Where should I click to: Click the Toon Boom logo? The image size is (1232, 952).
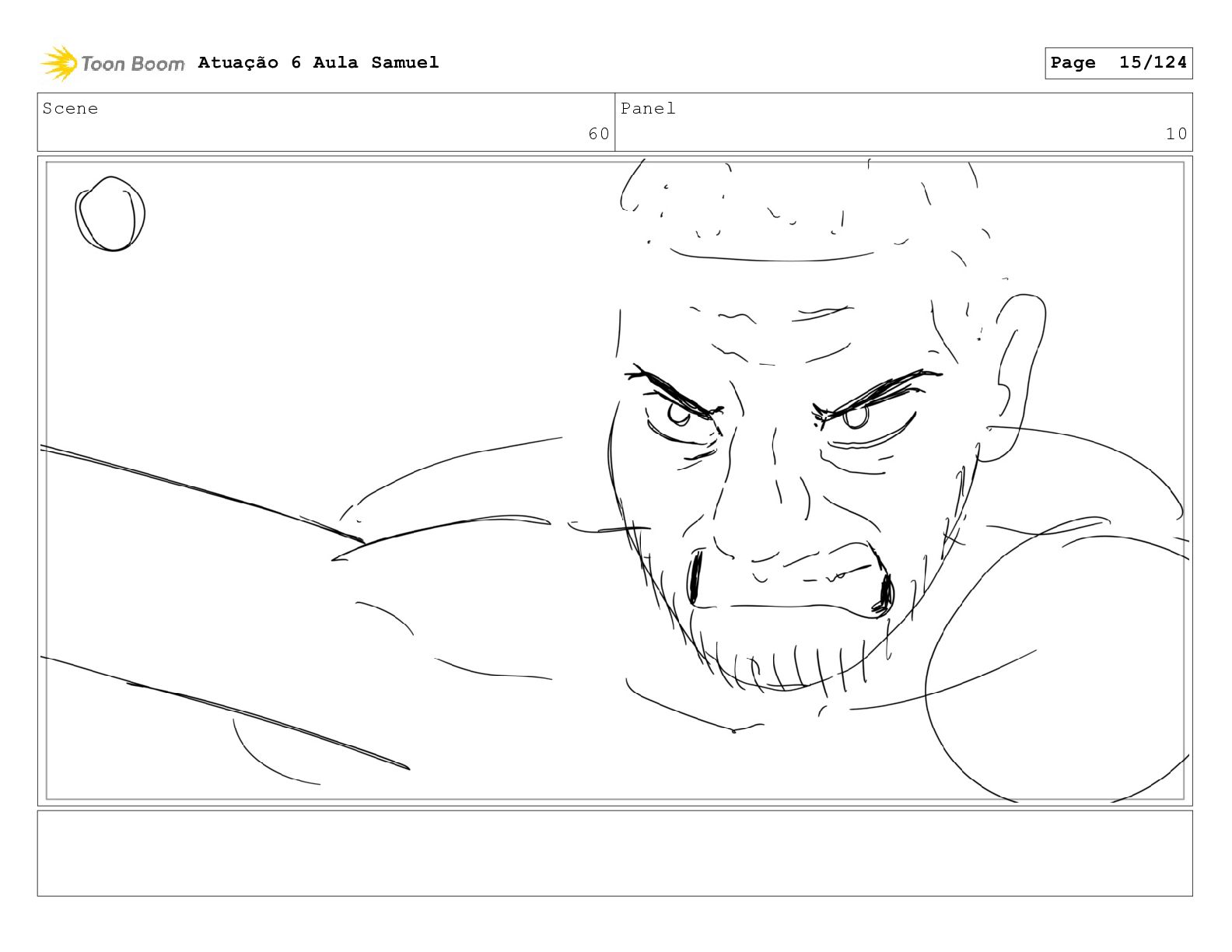(113, 63)
